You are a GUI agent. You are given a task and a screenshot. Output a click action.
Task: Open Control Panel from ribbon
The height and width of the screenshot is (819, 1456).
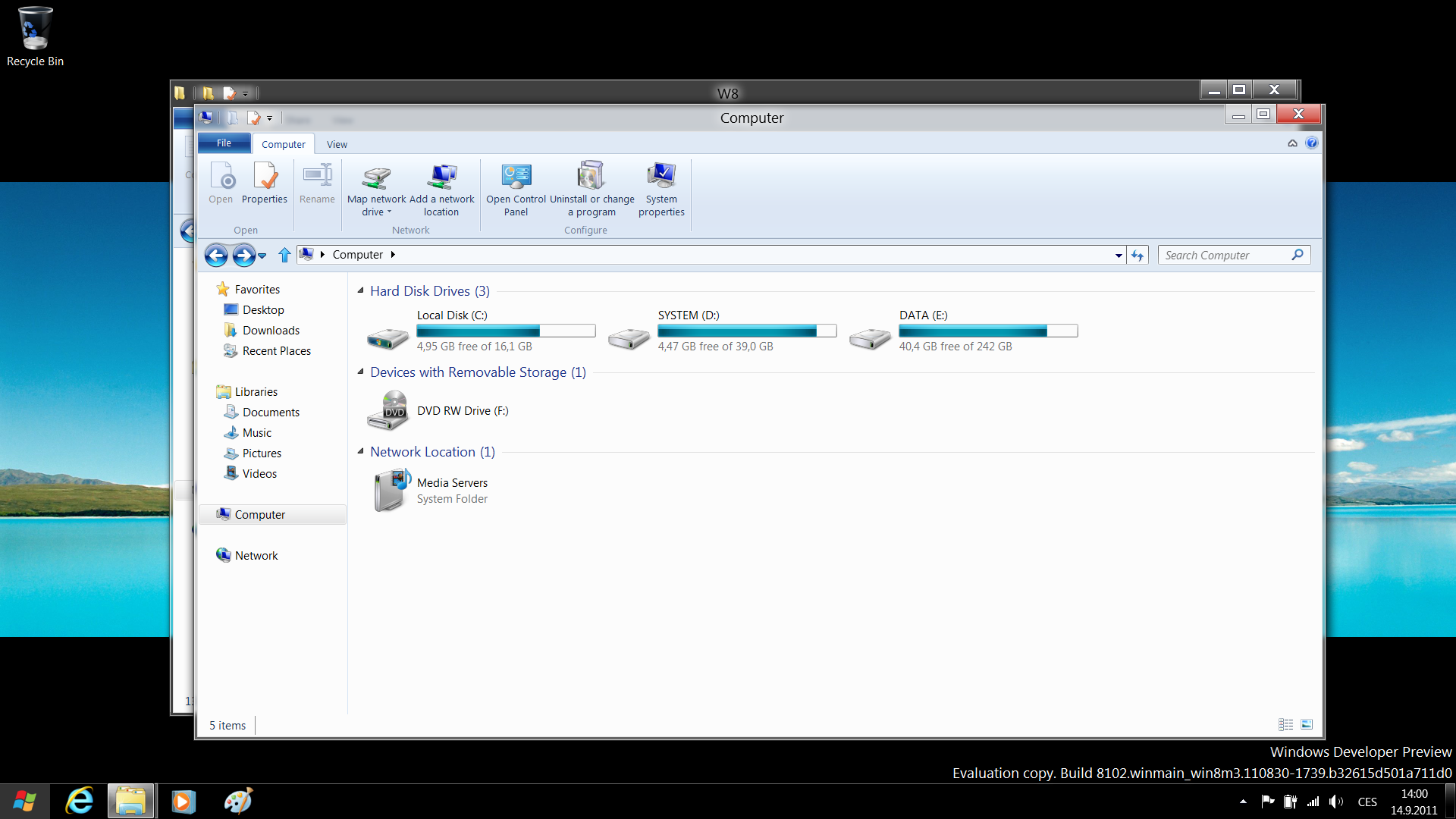[516, 189]
